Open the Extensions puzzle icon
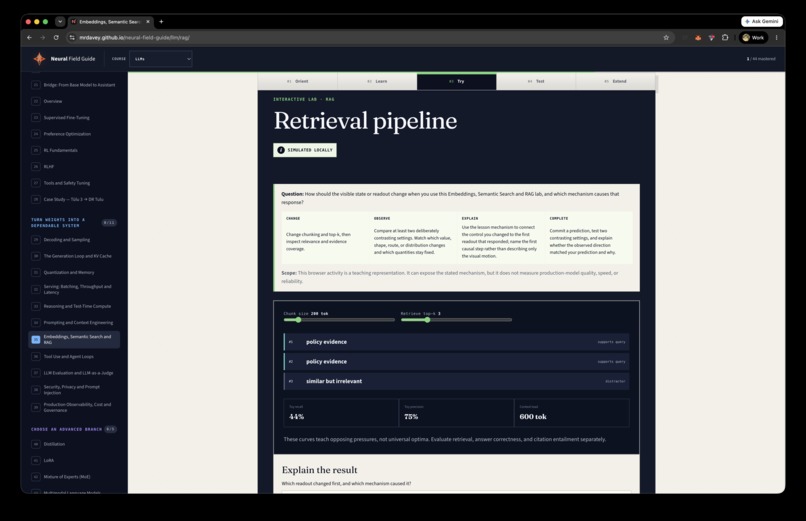The image size is (806, 521). coord(725,38)
